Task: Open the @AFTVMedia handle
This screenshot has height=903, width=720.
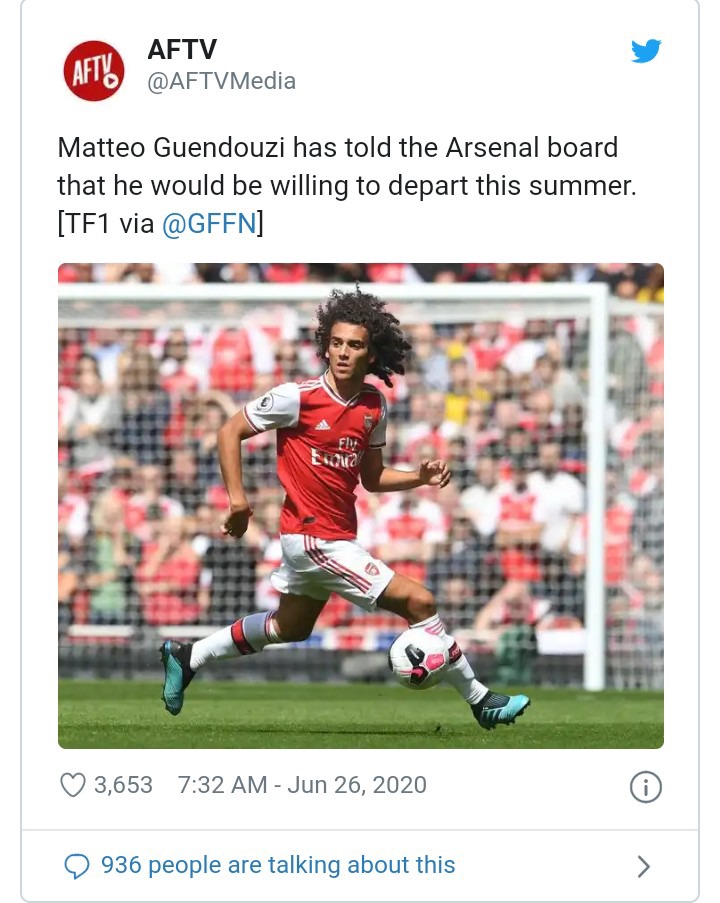Action: [221, 81]
